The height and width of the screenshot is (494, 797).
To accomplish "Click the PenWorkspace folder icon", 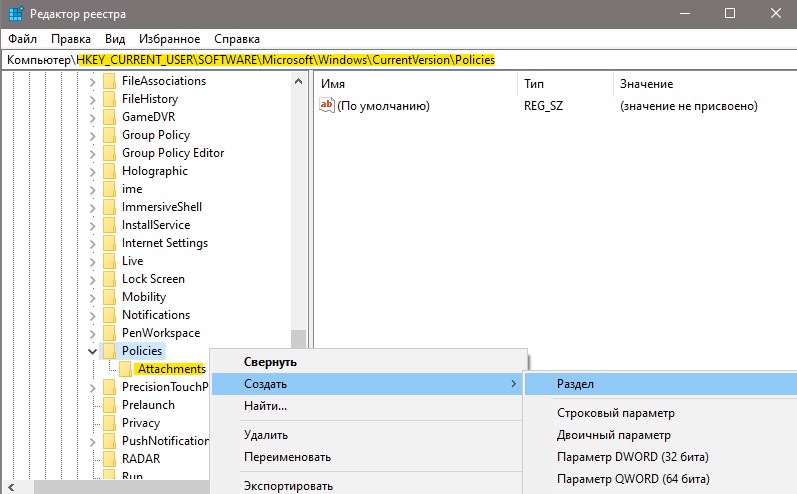I will [x=109, y=333].
